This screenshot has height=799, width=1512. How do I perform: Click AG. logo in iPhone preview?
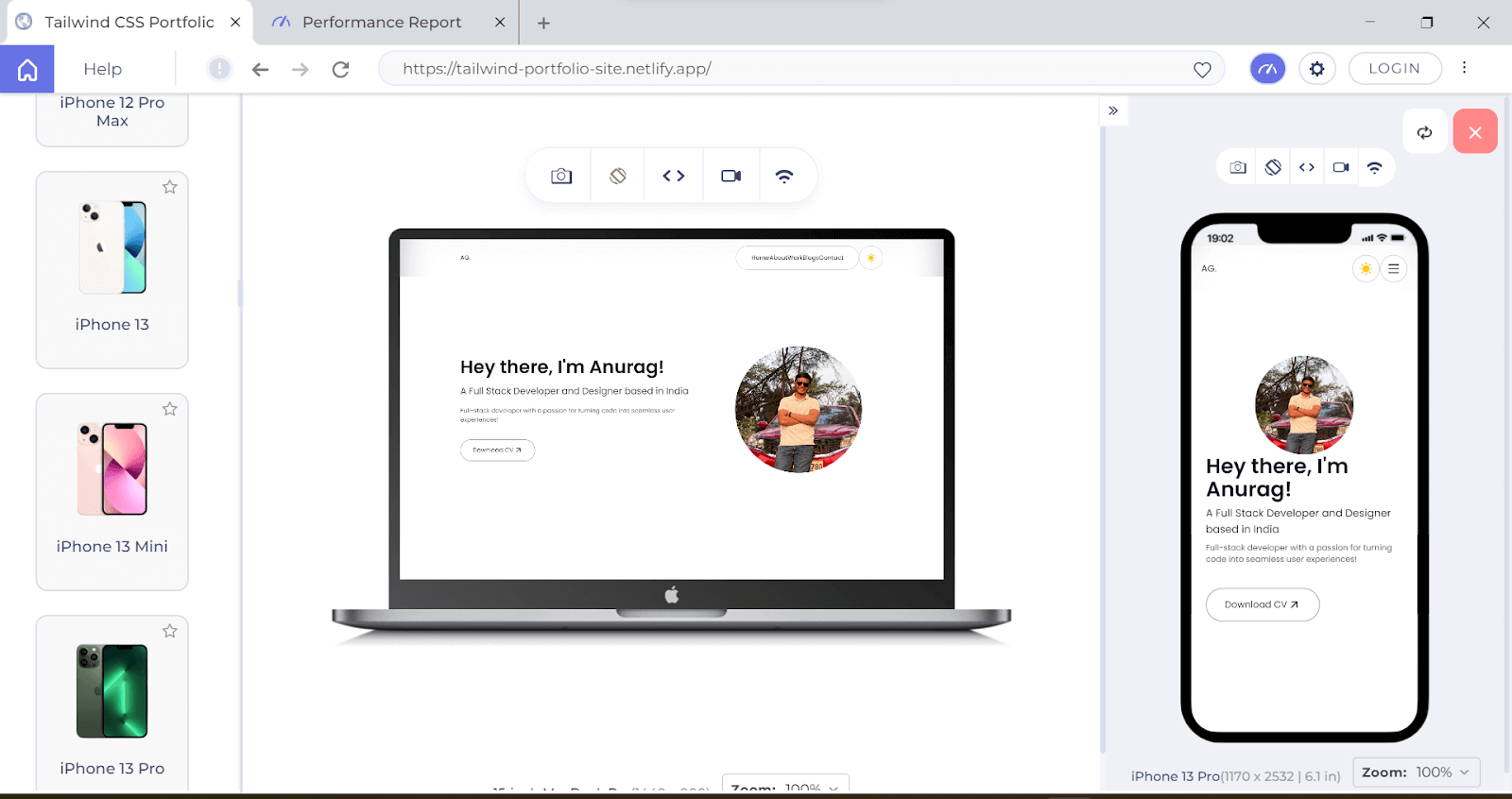coord(1209,269)
